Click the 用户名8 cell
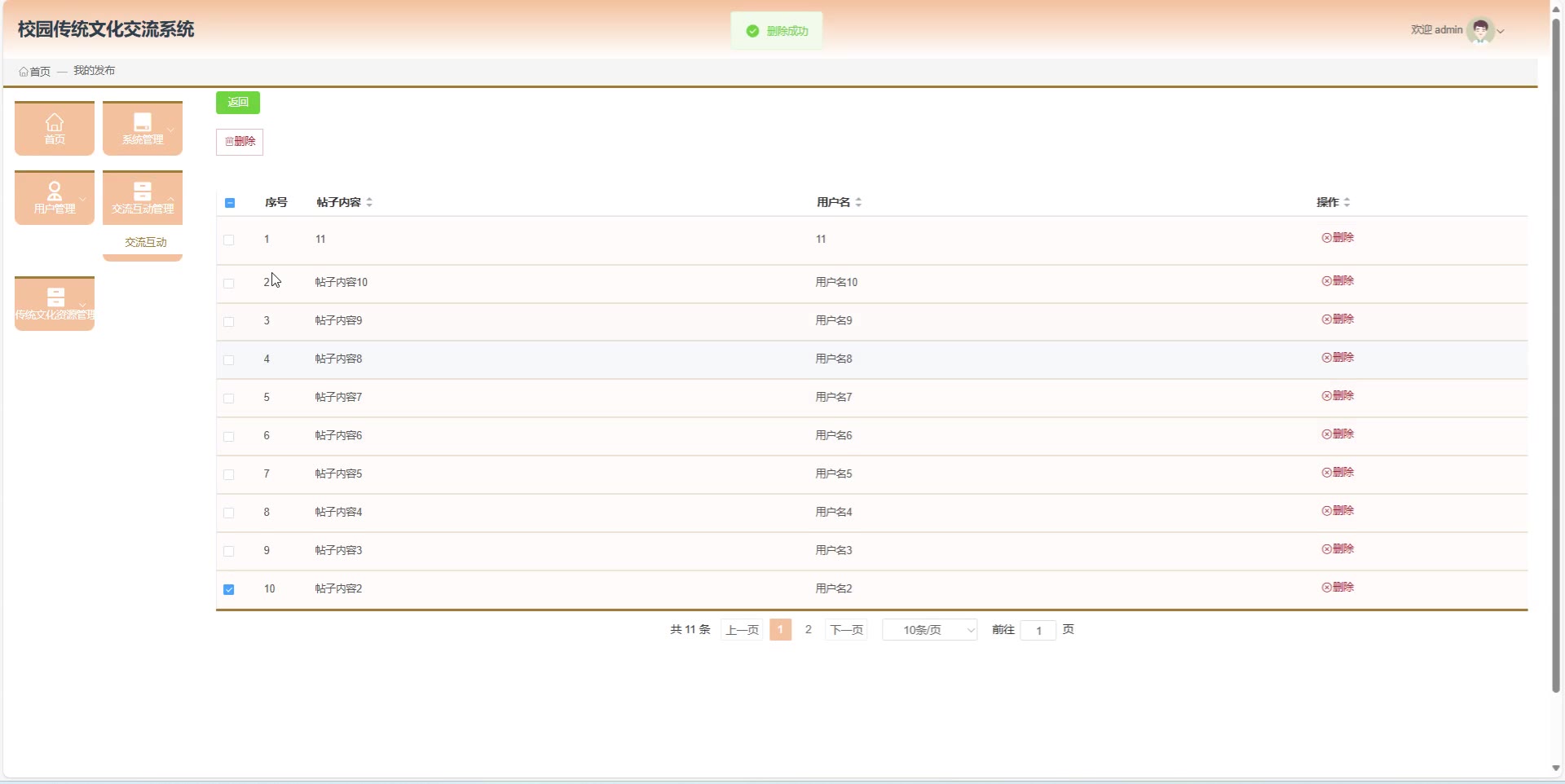 [834, 359]
